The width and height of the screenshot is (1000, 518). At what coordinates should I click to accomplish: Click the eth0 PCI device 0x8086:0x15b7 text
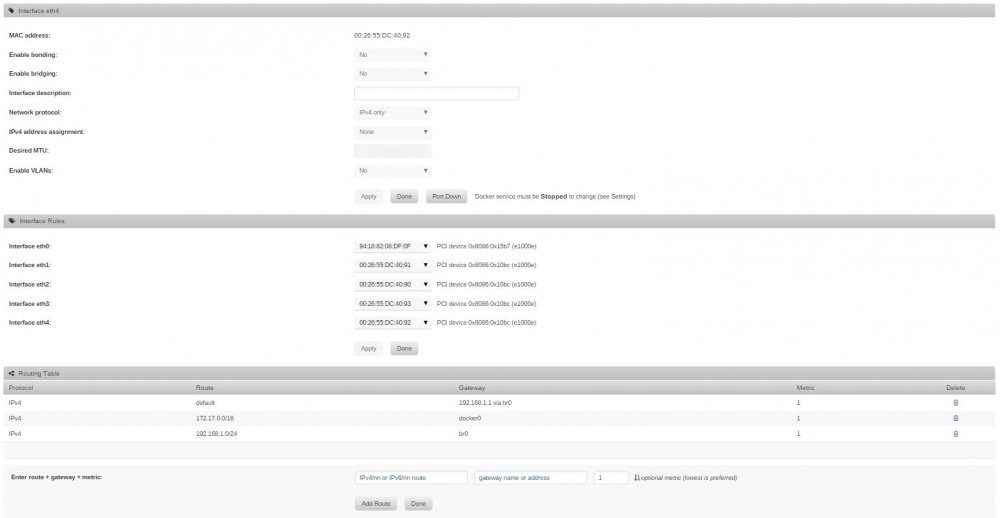(487, 246)
